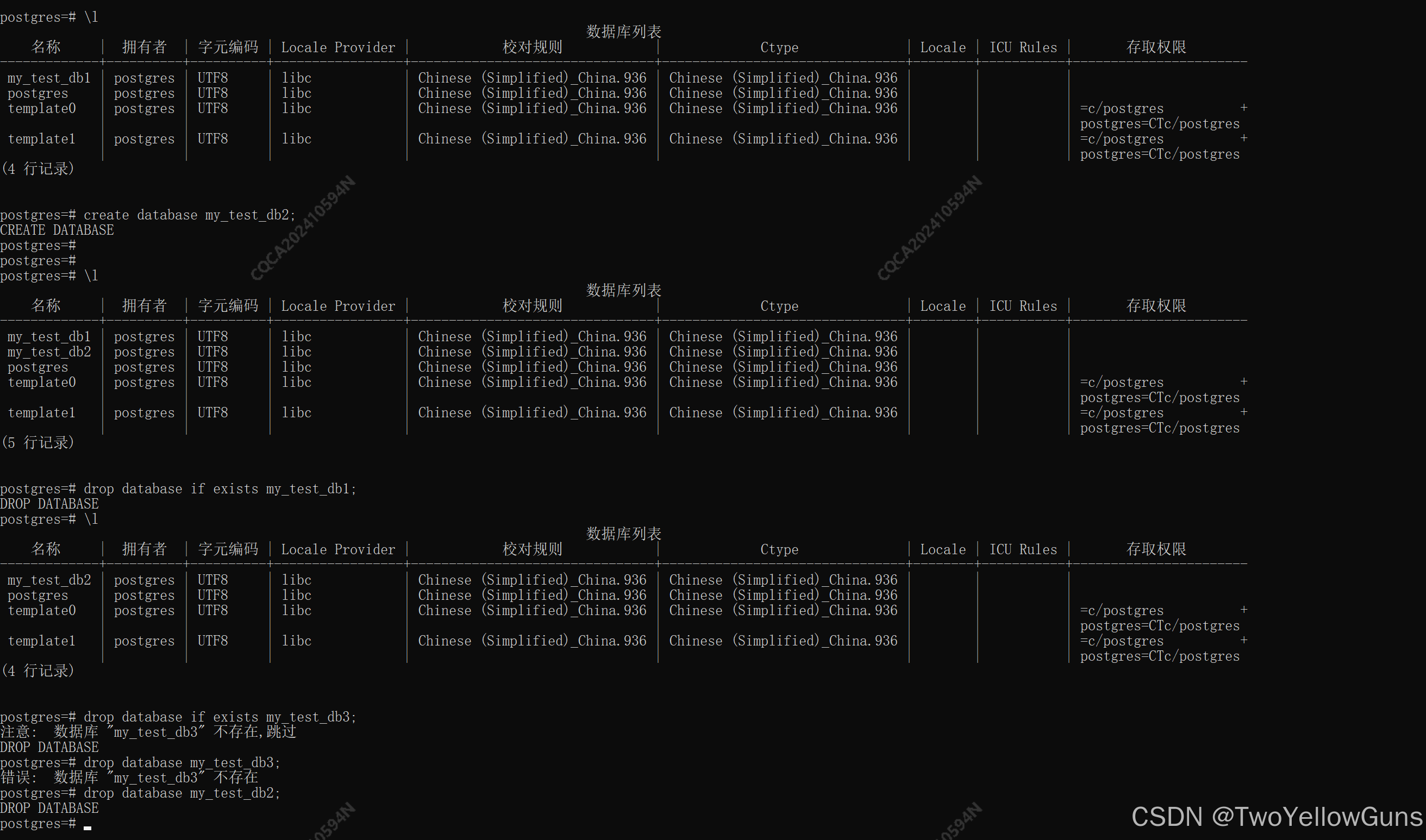
Task: Click the 'Ctype' header in third table
Action: (x=779, y=550)
